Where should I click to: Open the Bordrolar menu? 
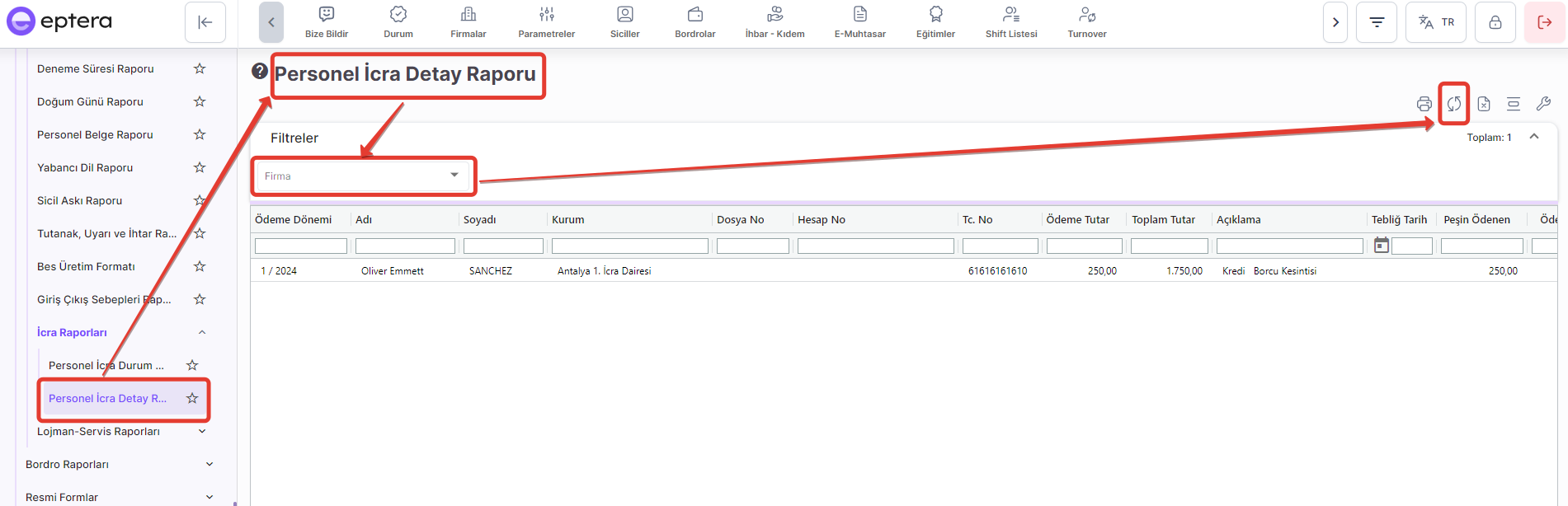click(x=695, y=22)
